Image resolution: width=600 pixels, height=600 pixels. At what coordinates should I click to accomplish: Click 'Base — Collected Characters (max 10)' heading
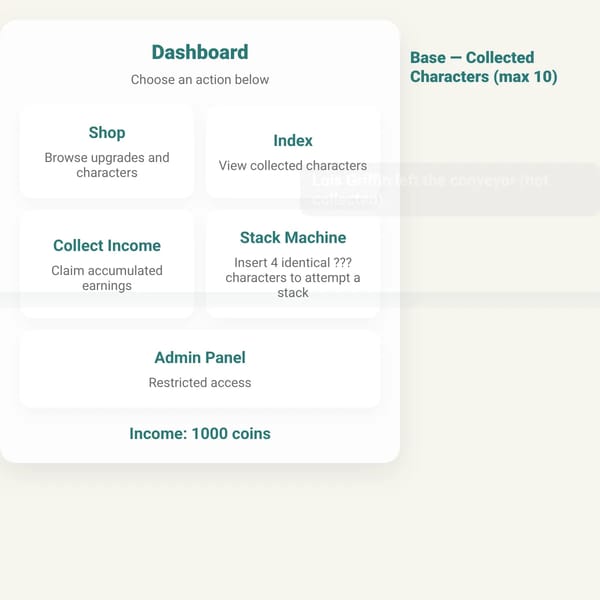(484, 67)
